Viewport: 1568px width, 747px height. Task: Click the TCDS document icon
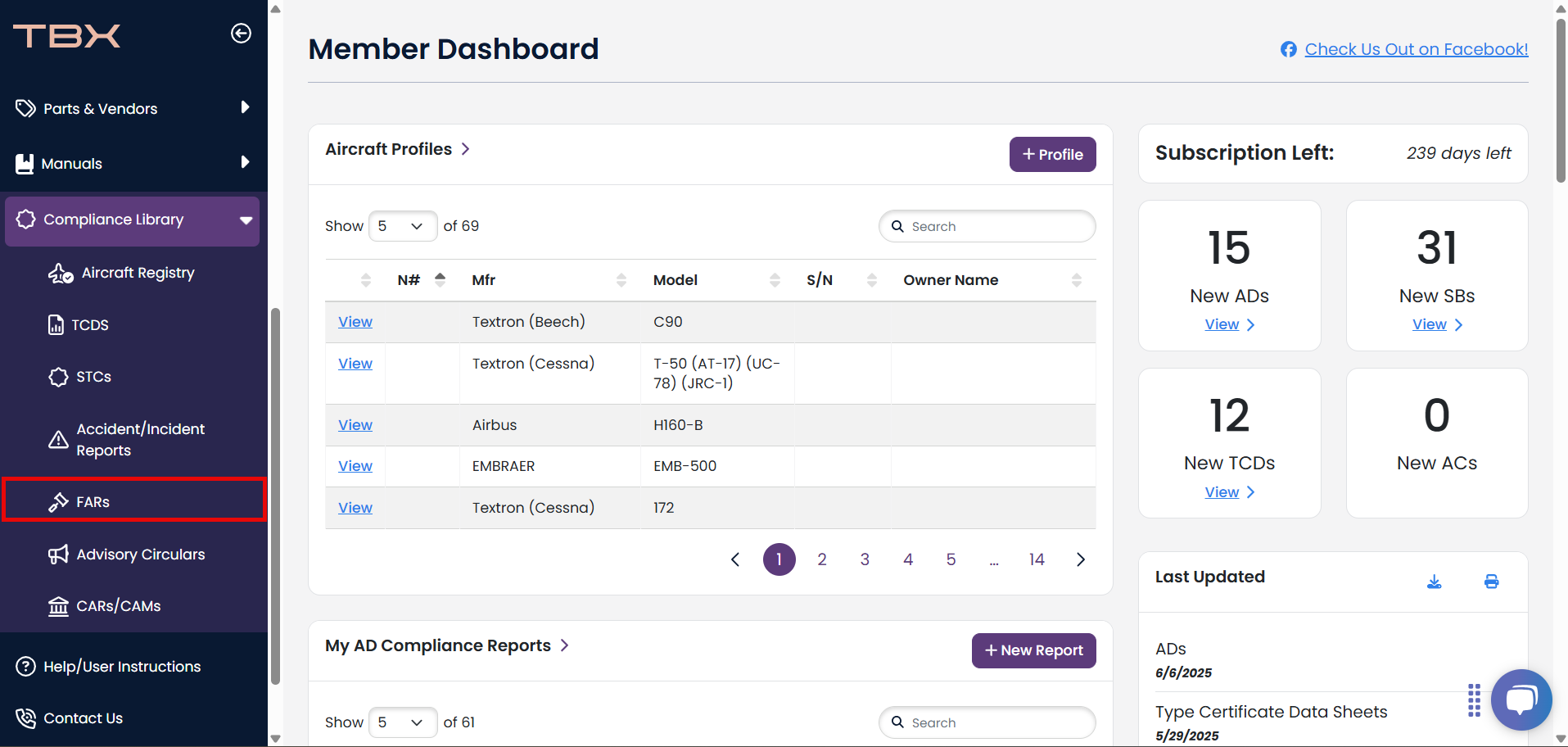[56, 325]
